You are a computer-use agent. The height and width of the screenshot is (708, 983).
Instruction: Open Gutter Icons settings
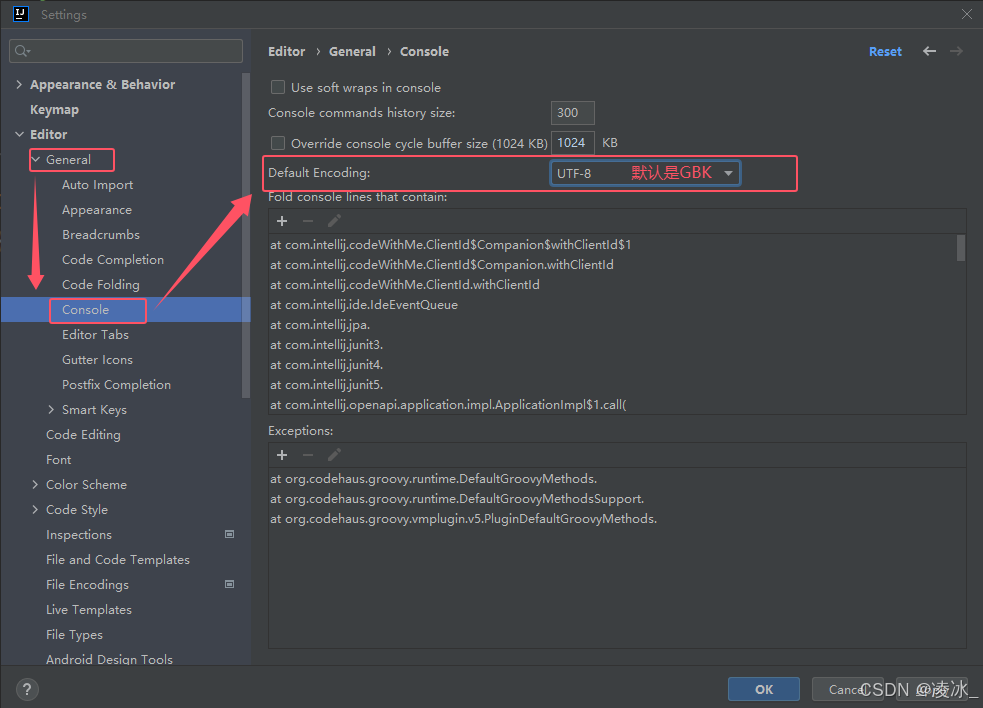coord(97,360)
